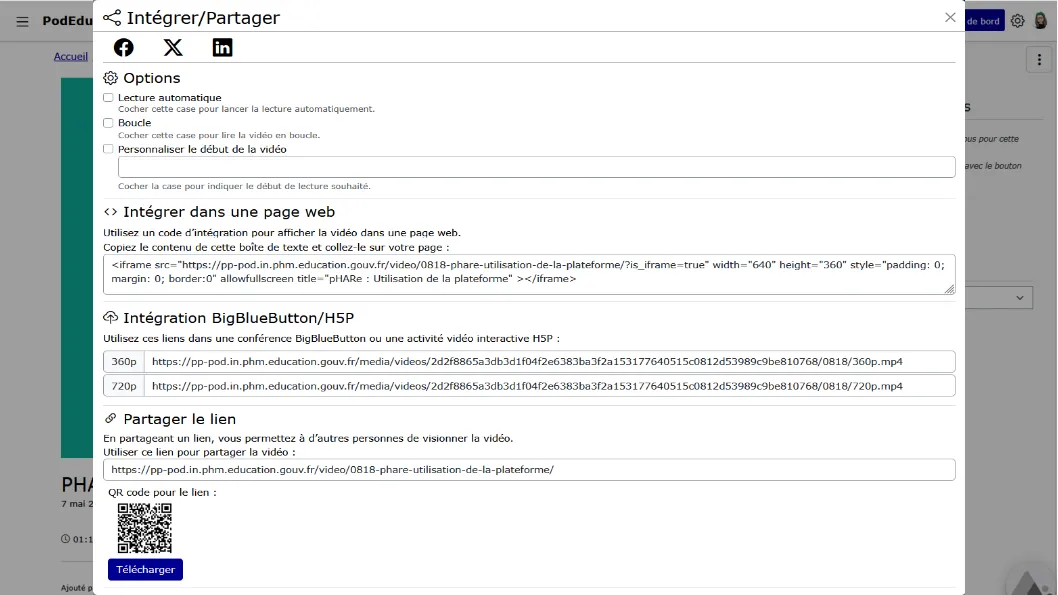Image resolution: width=1058 pixels, height=595 pixels.
Task: Open the vertical three-dots options menu
Action: pyautogui.click(x=1039, y=60)
